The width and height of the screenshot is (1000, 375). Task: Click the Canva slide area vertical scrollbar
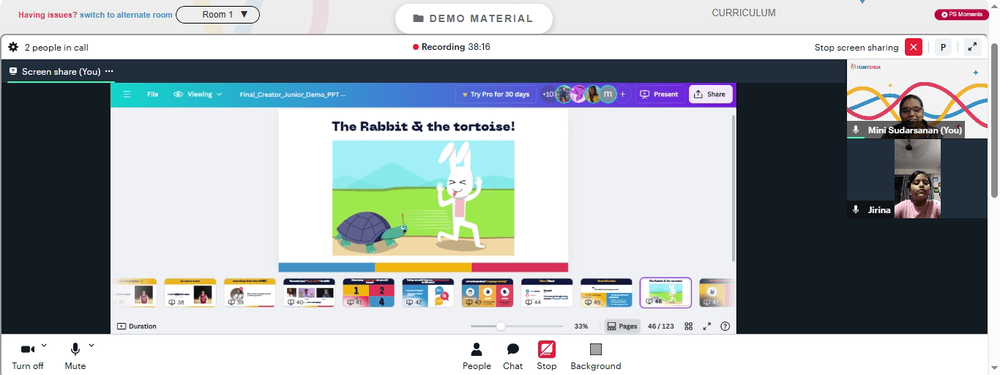coord(733,188)
